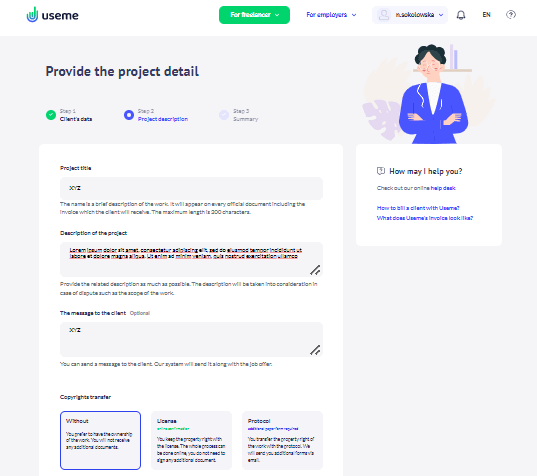Go to Project description step tab
Image resolution: width=537 pixels, height=476 pixels.
point(163,119)
